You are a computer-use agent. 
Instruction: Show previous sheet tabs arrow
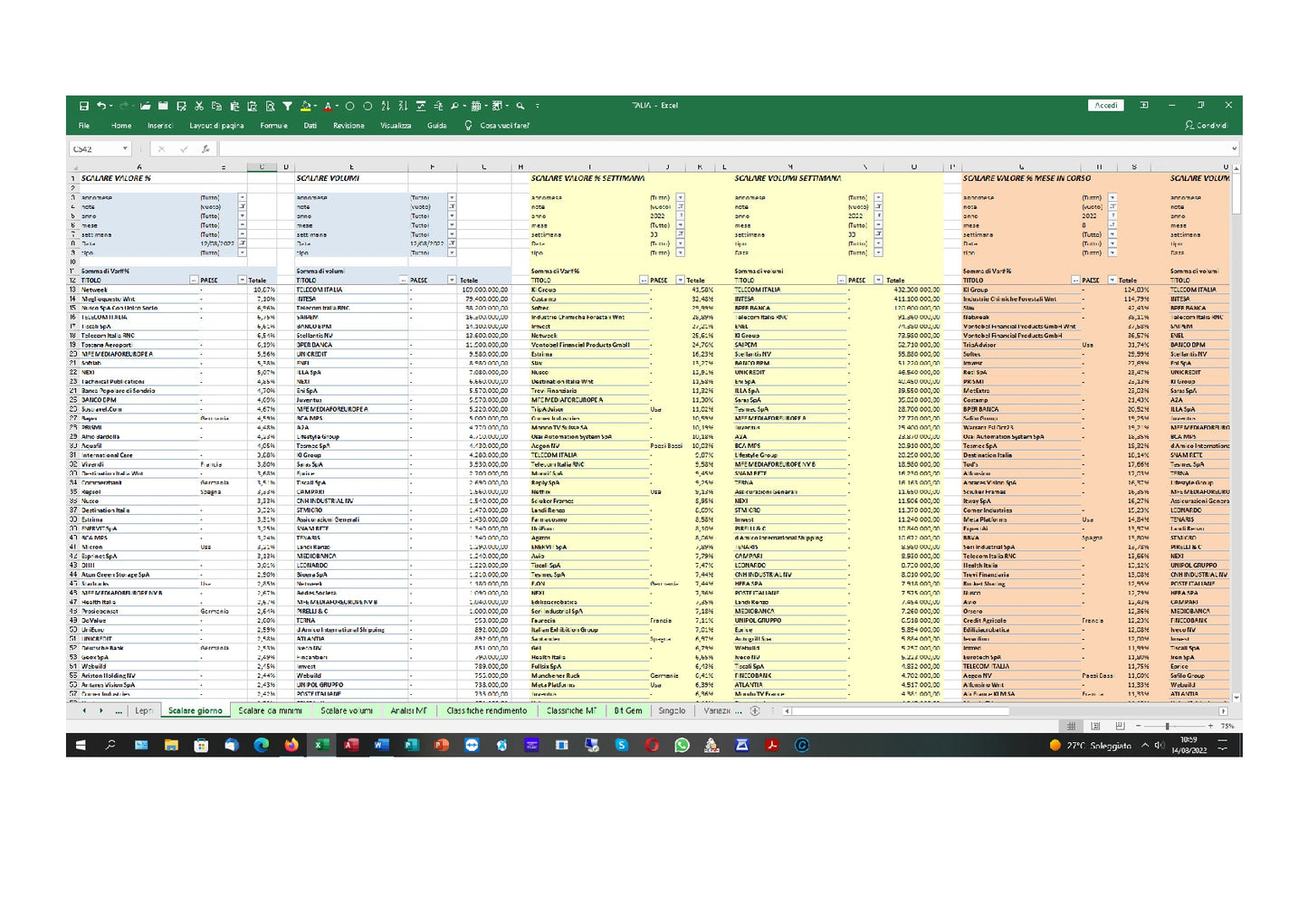click(x=84, y=711)
